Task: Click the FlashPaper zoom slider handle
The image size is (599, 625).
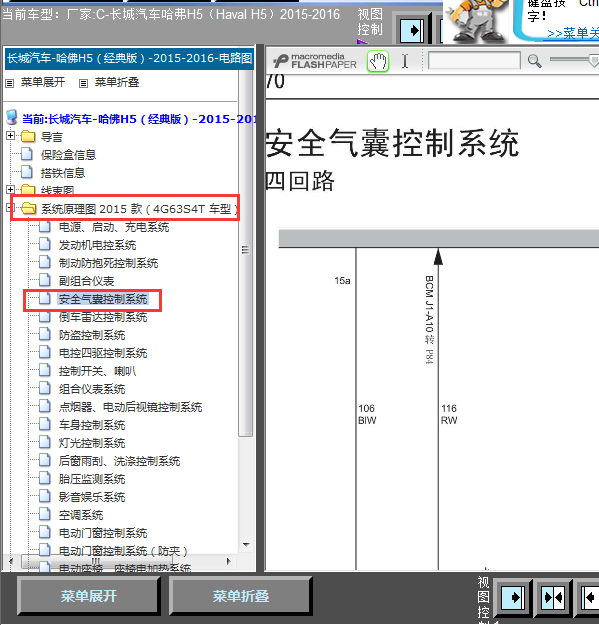Action: (594, 61)
